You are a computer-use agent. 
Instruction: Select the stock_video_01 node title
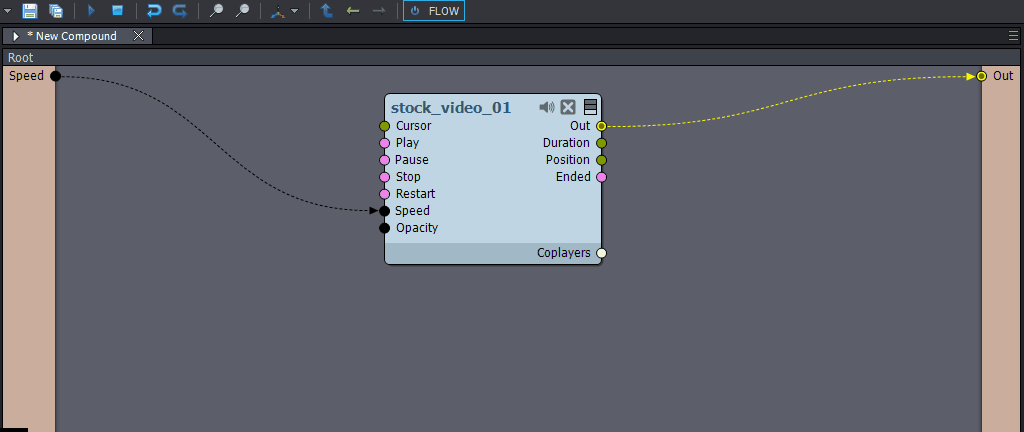click(x=451, y=108)
